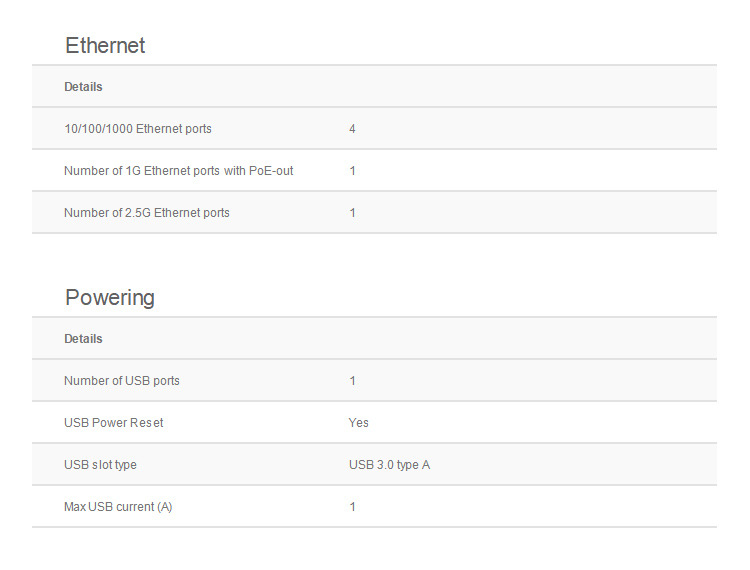Click the value 1 for 2.5G Ethernet ports
The width and height of the screenshot is (750, 570).
tap(353, 213)
